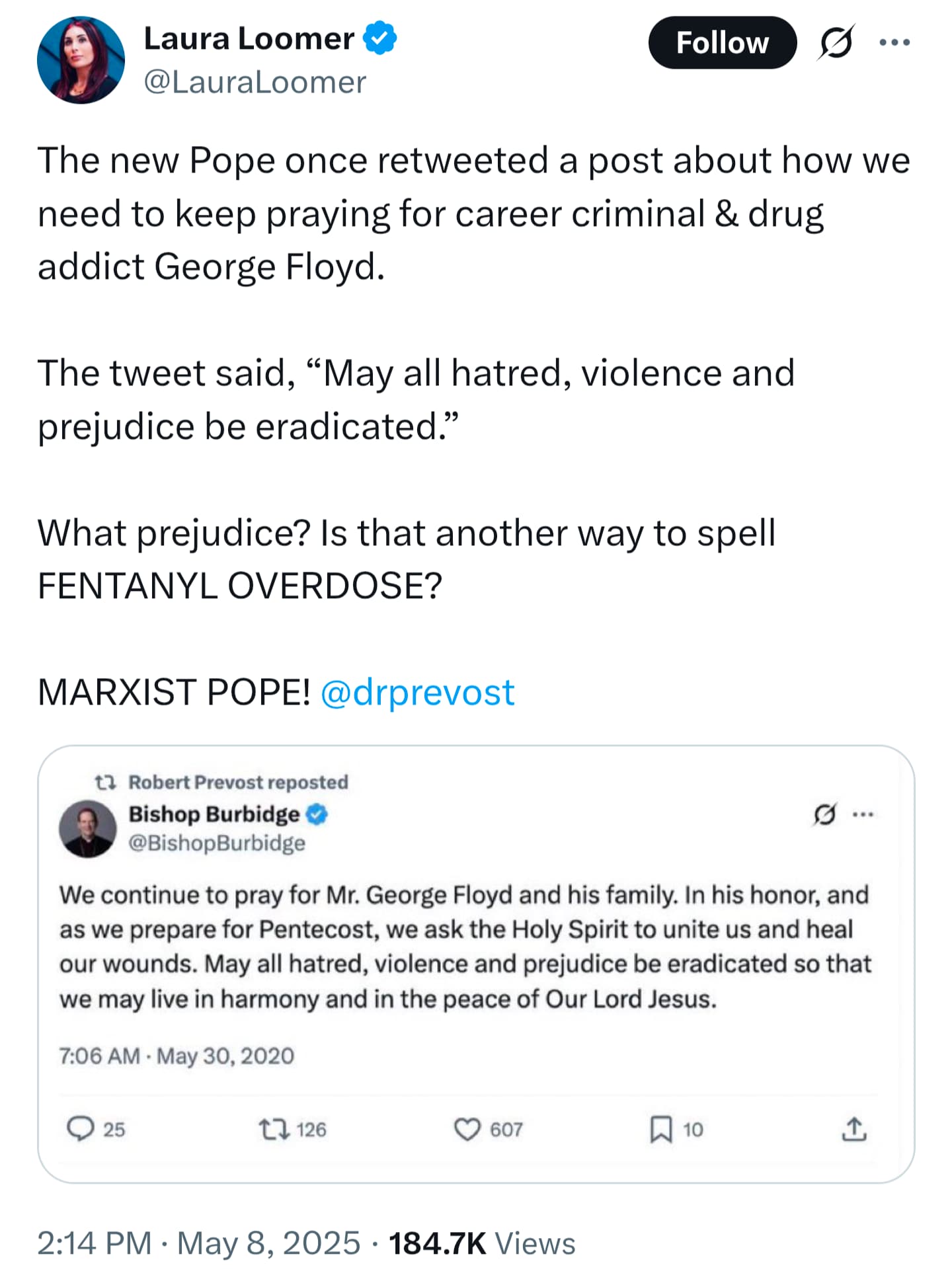Screen dimensions: 952x1279
Task: Click the reply icon on quoted post
Action: click(81, 1129)
